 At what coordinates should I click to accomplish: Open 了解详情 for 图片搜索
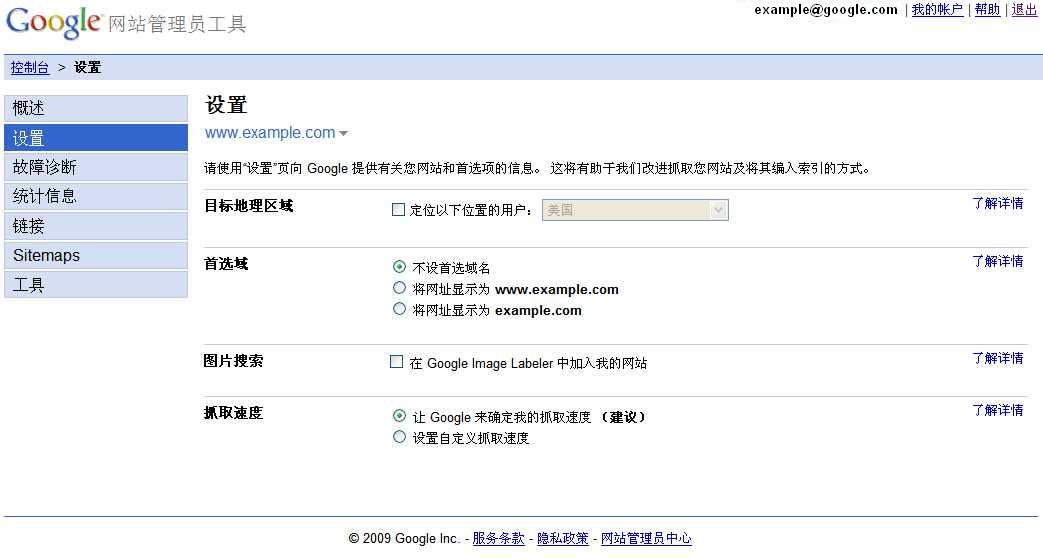998,358
